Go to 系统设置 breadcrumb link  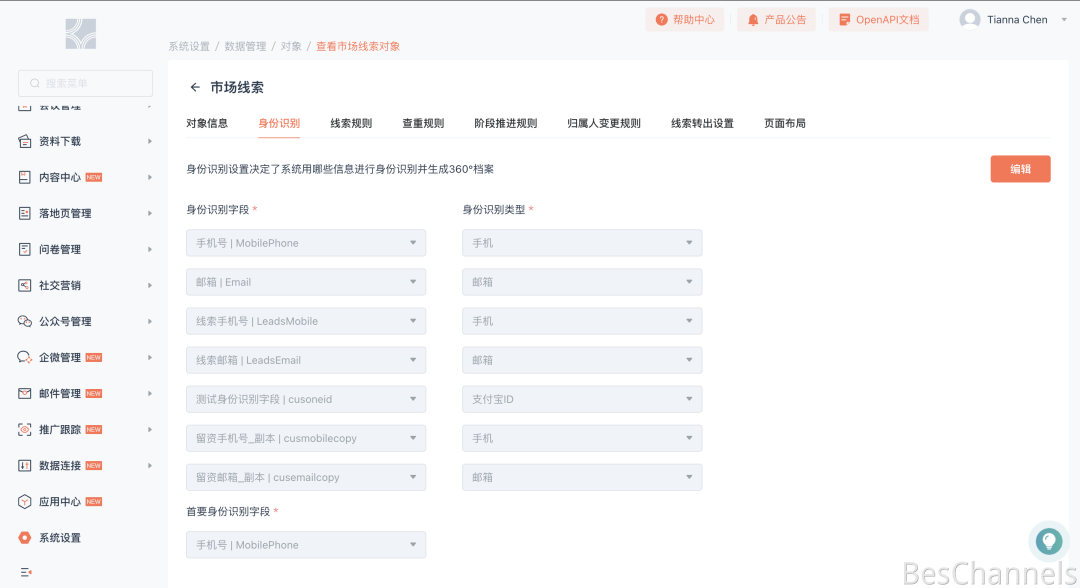click(x=189, y=46)
